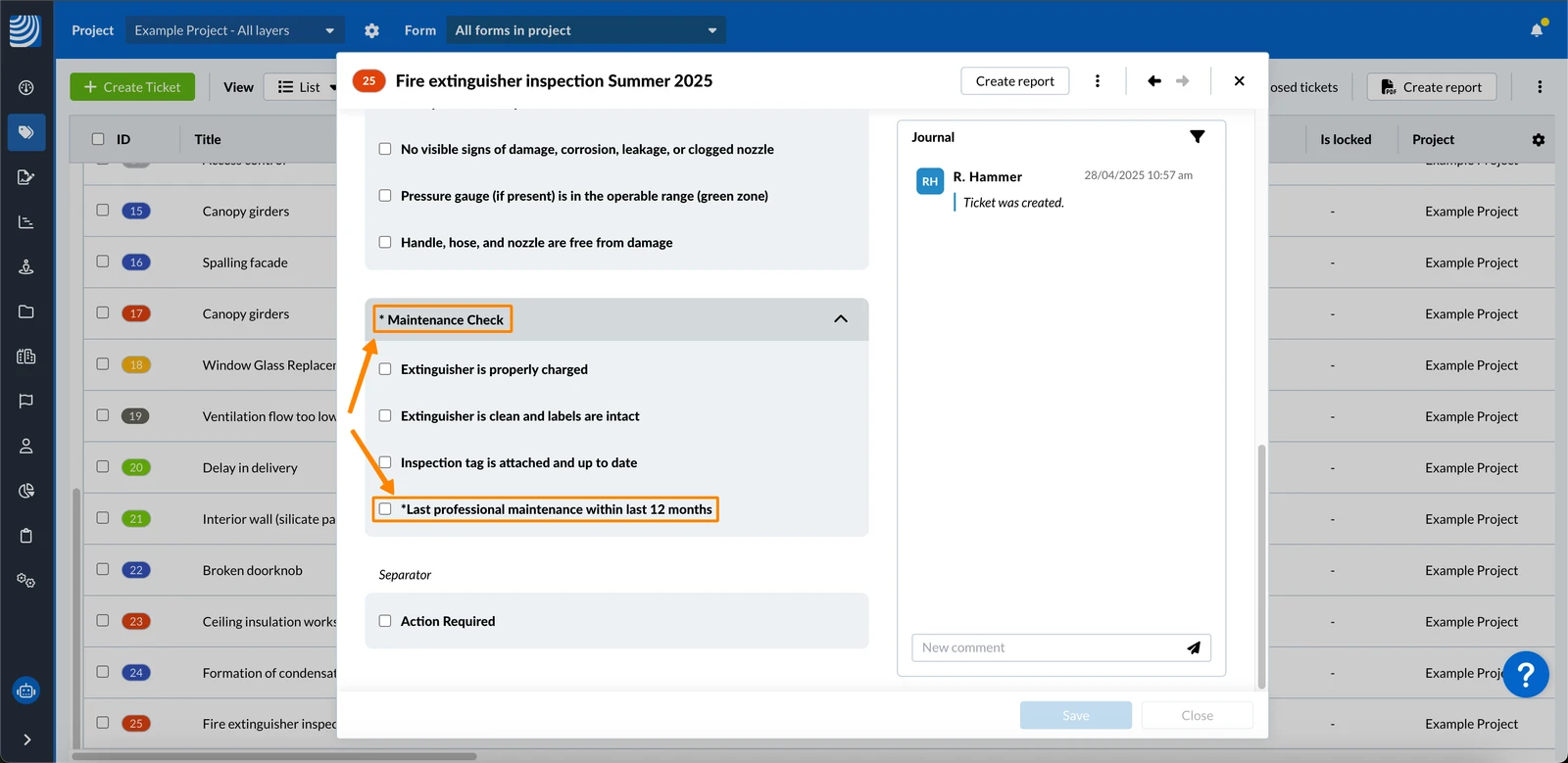Send comment with the paper plane icon
Viewport: 1568px width, 763px height.
click(1194, 647)
